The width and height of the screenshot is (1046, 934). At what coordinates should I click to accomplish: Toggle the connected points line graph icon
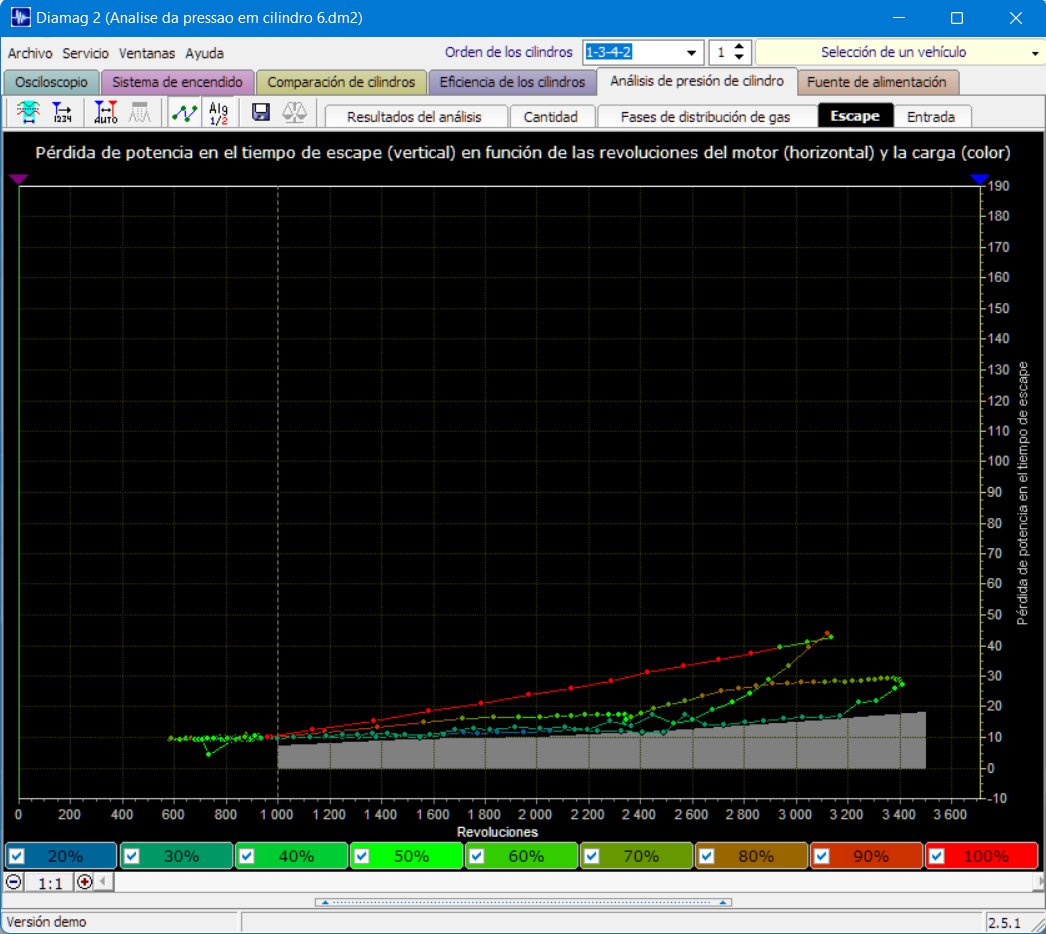pyautogui.click(x=184, y=112)
